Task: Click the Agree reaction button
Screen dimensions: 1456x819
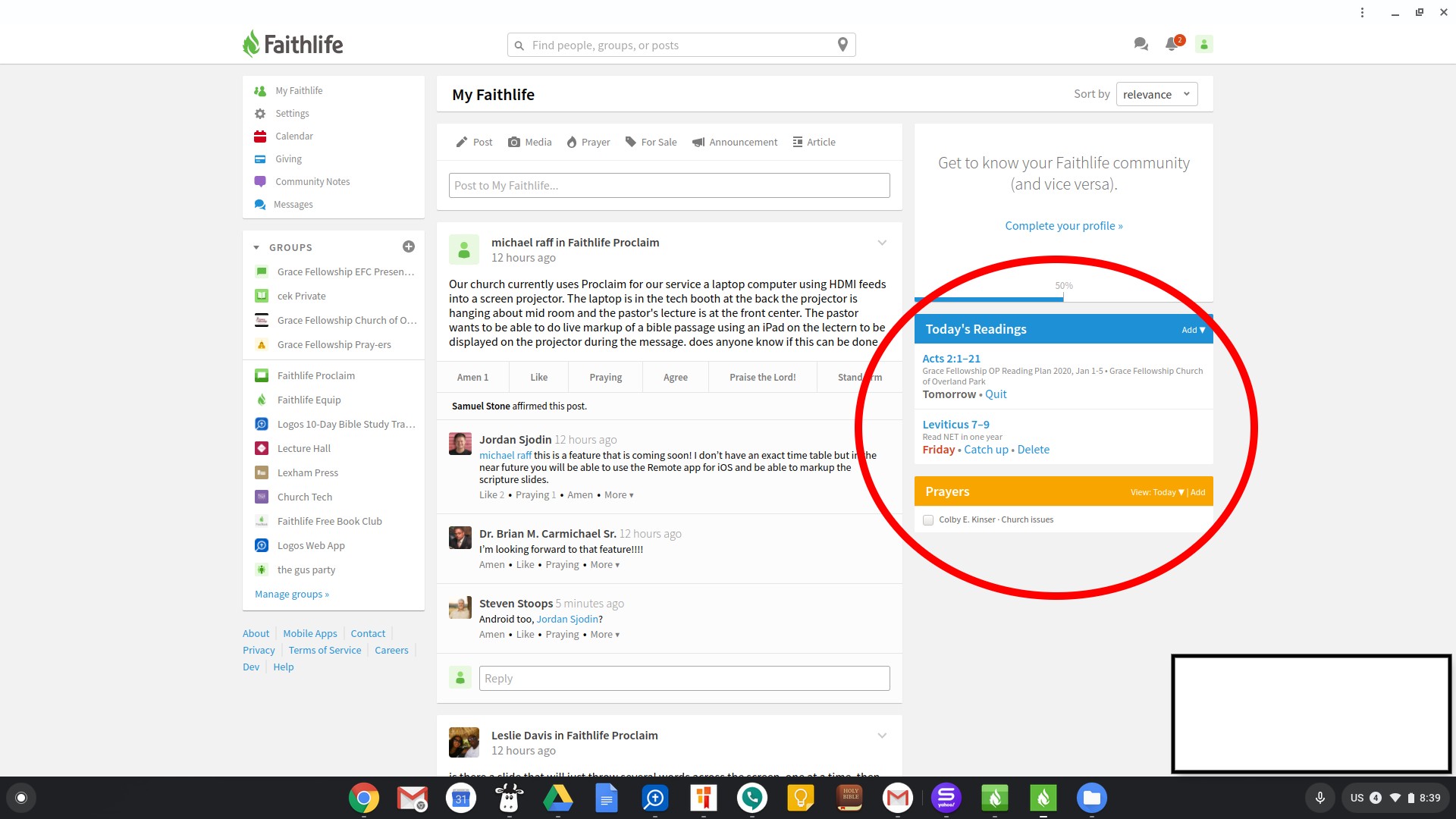Action: [x=675, y=377]
